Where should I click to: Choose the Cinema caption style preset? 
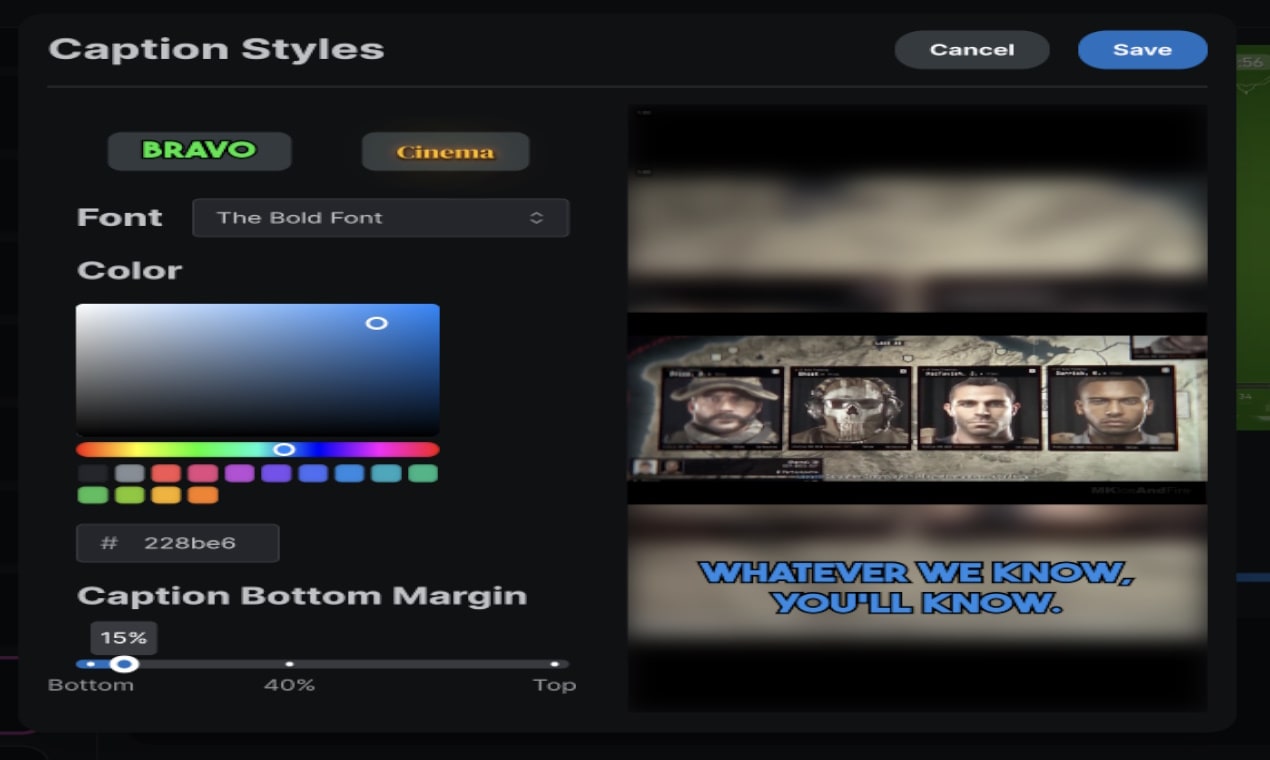click(445, 152)
